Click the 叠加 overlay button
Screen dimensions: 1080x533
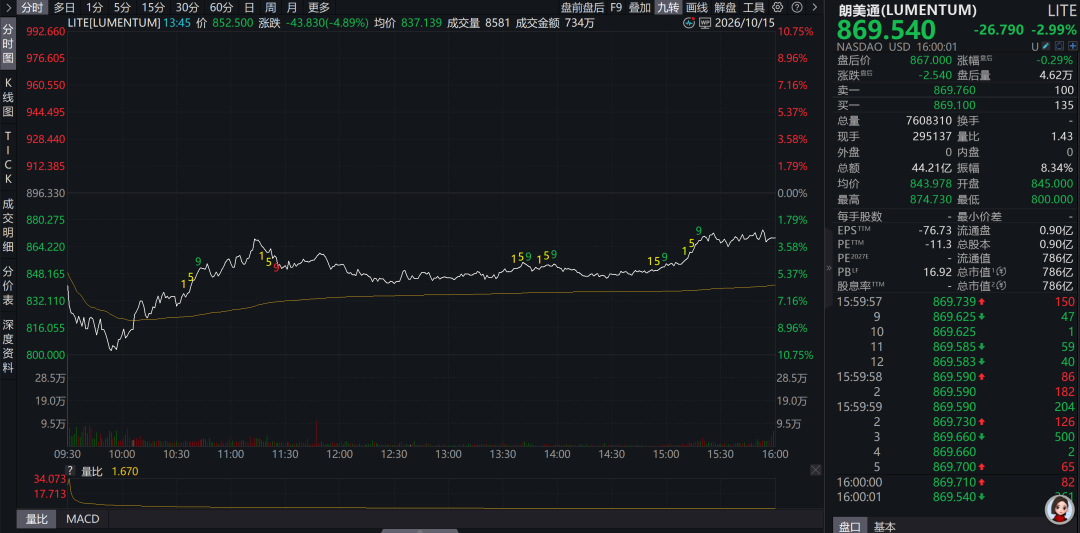[639, 8]
